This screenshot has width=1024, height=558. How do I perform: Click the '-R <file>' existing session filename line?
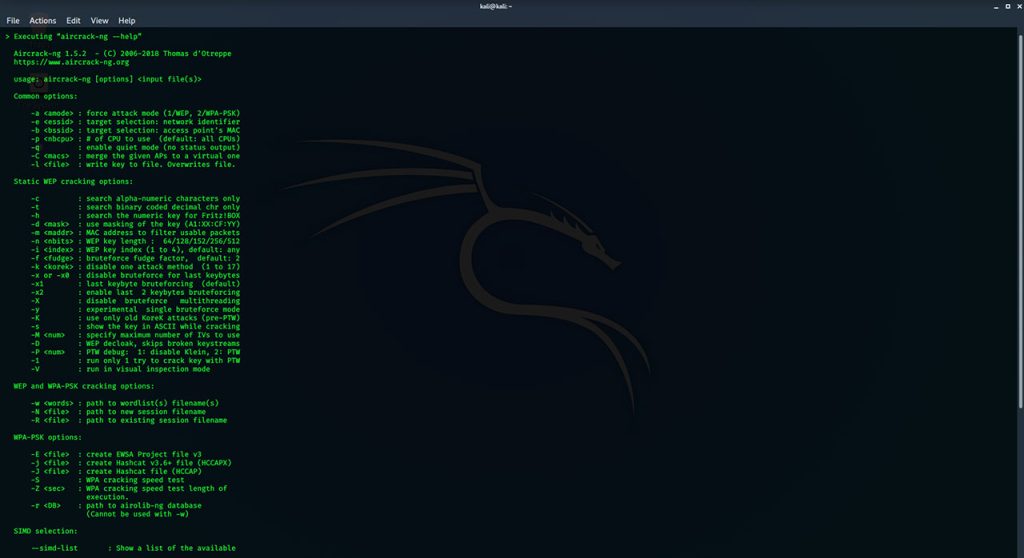[129, 420]
